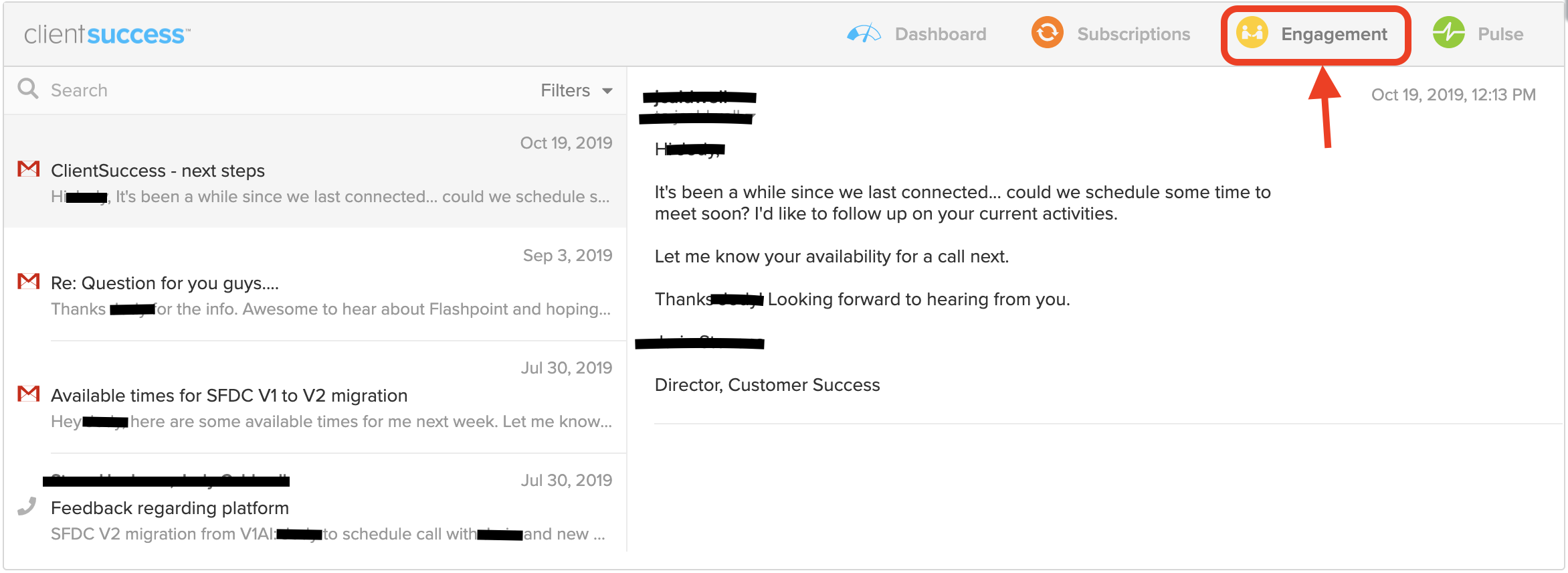Open the 'ClientSuccess - next steps' email
The height and width of the screenshot is (573, 1568).
coord(315,171)
